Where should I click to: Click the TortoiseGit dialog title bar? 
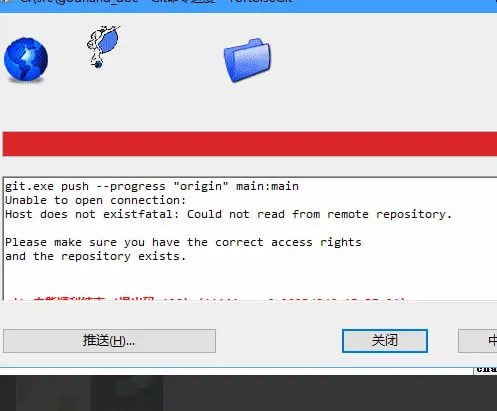(248, 5)
